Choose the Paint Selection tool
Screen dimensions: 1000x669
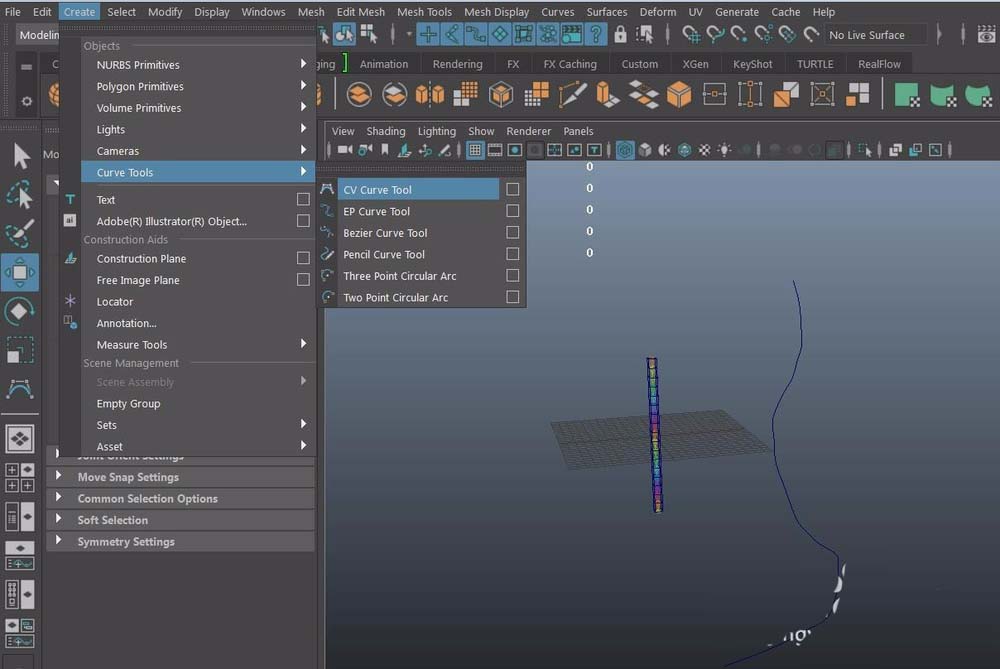[x=20, y=233]
